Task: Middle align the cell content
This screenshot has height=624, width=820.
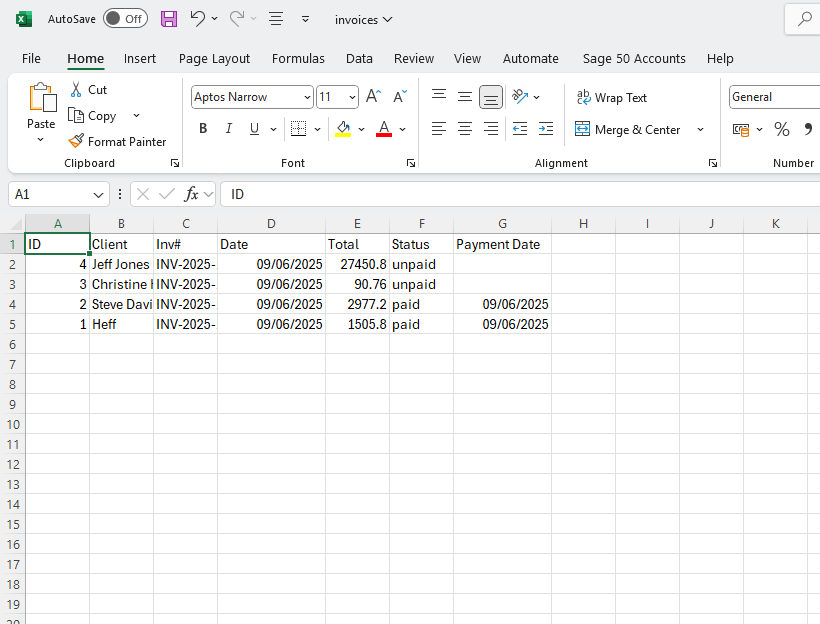Action: [465, 97]
